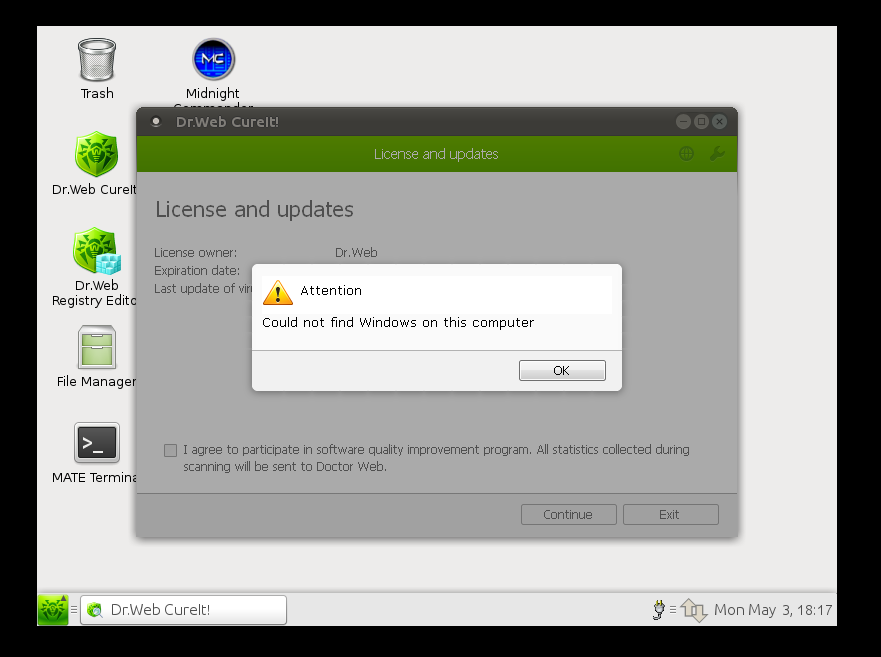The height and width of the screenshot is (657, 881).
Task: Click the window menu dot in the title bar
Action: click(x=156, y=121)
